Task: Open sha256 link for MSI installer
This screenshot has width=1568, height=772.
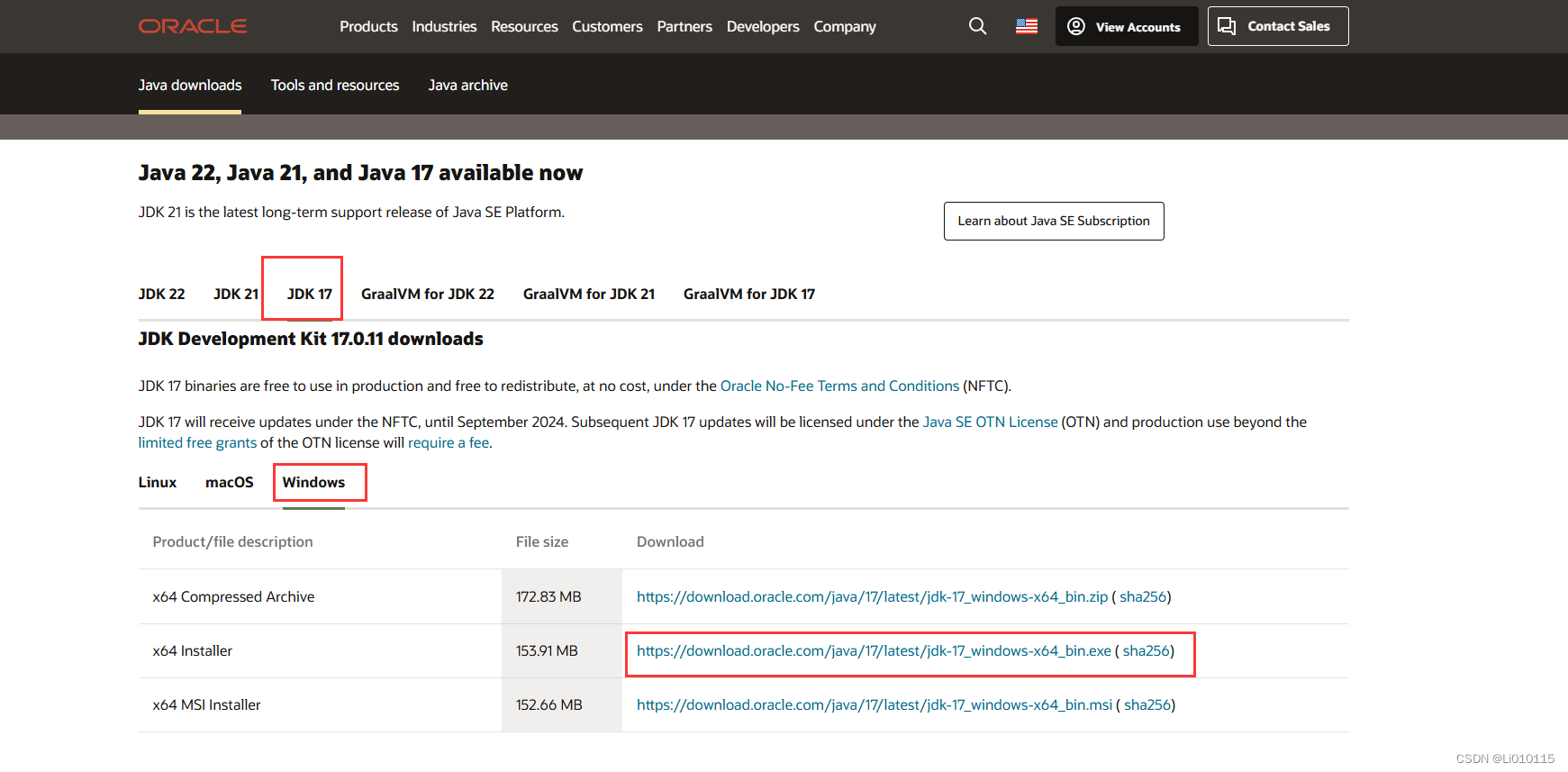Action: click(x=1147, y=704)
